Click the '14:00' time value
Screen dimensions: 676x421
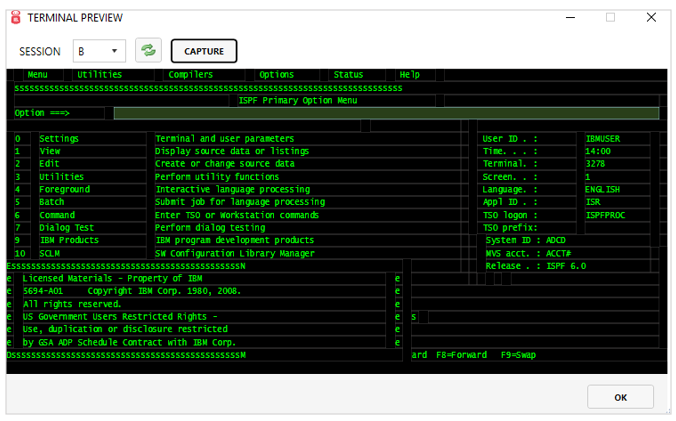pos(598,151)
